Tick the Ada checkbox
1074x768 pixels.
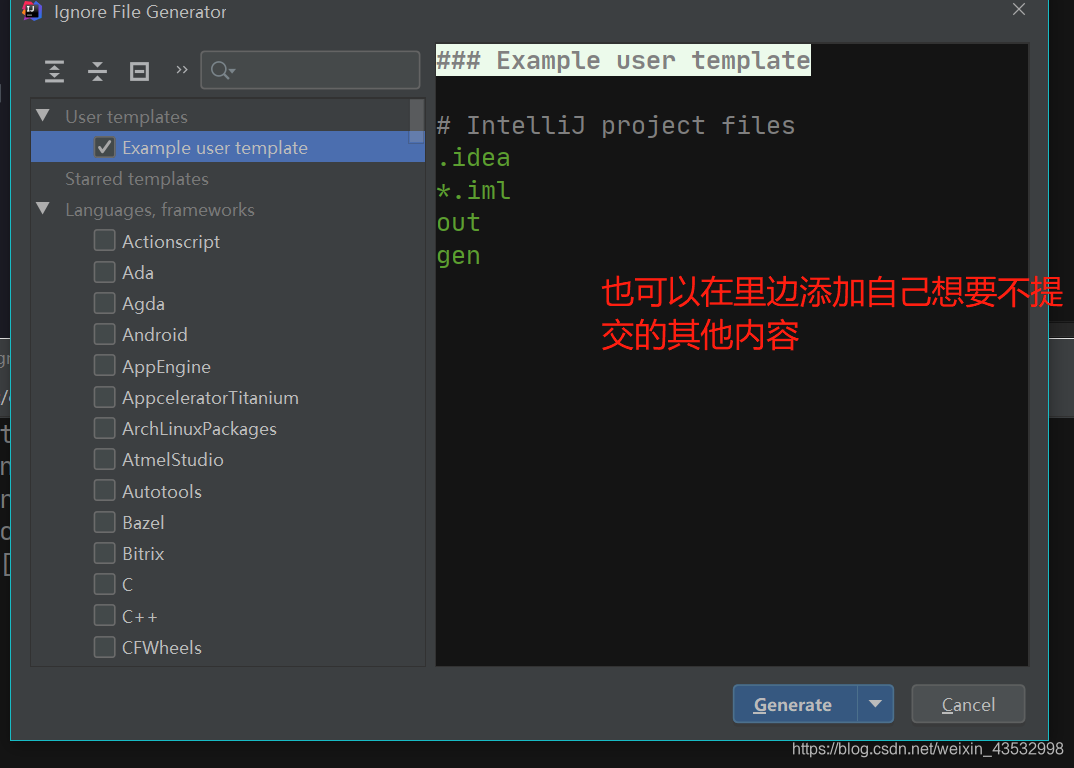click(x=104, y=272)
